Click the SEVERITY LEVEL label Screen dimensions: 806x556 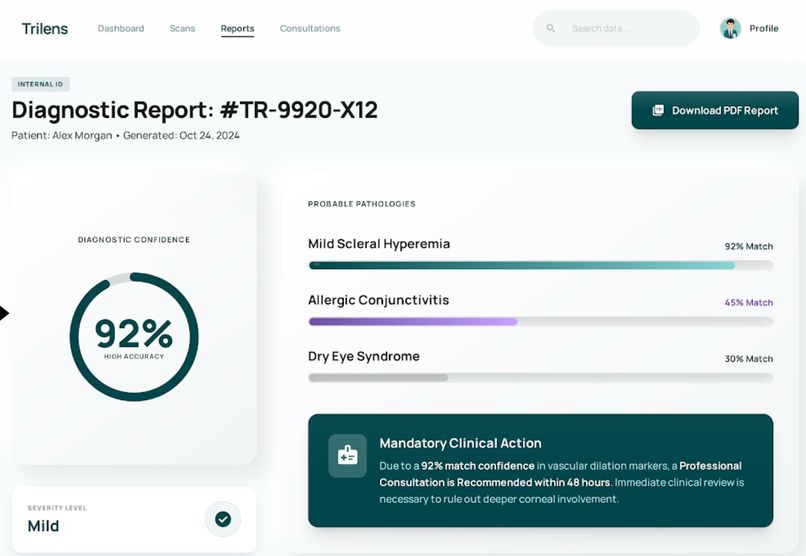tap(57, 508)
